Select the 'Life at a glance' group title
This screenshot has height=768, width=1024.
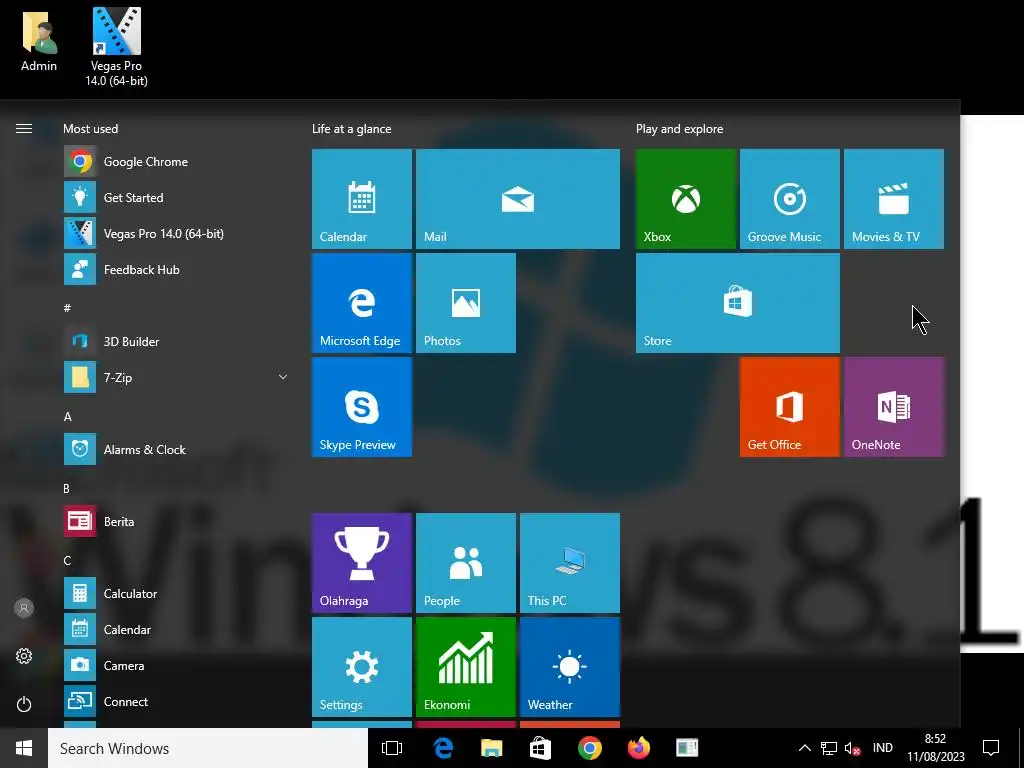(x=351, y=129)
